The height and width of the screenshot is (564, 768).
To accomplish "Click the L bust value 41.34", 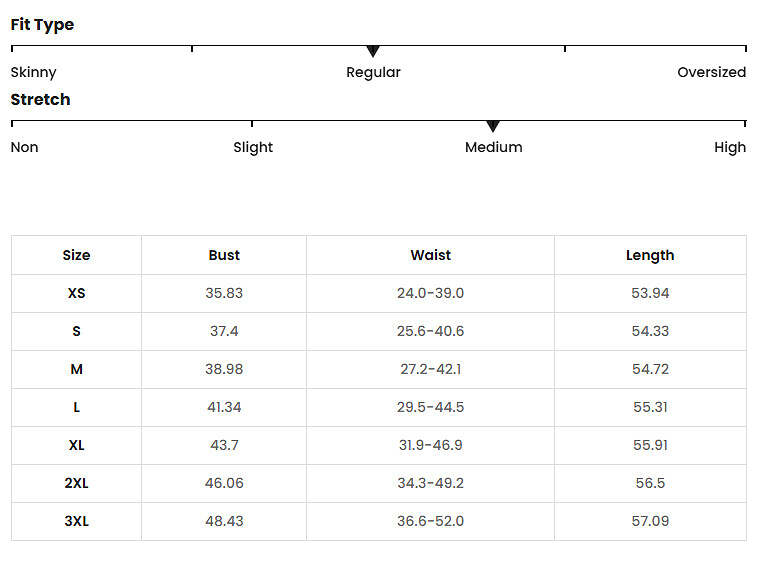I will coord(224,407).
